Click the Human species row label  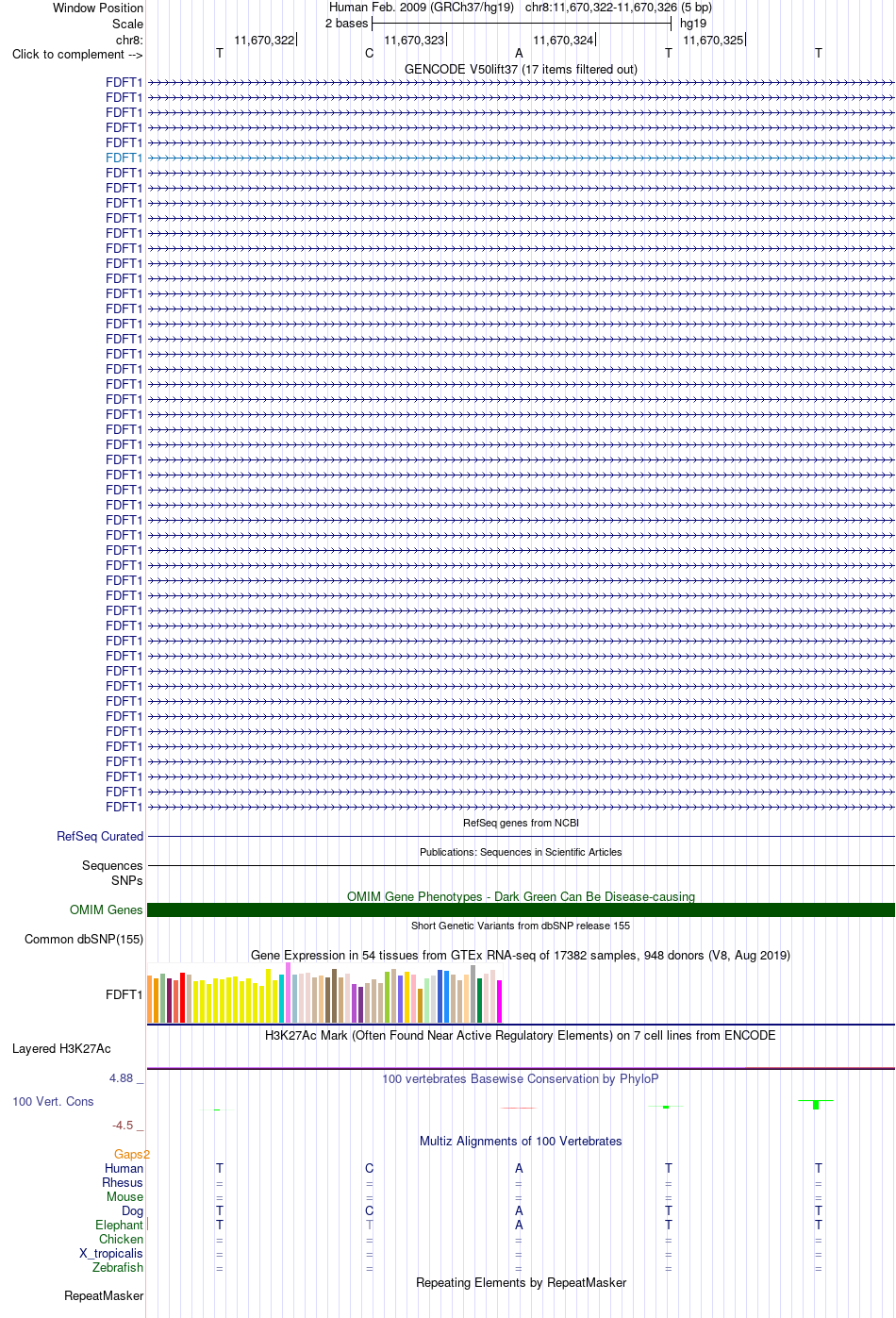pyautogui.click(x=124, y=1168)
